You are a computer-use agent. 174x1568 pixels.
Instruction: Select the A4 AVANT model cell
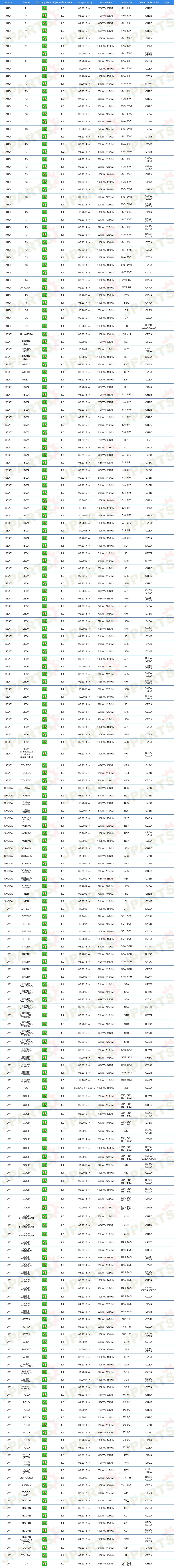click(x=26, y=287)
